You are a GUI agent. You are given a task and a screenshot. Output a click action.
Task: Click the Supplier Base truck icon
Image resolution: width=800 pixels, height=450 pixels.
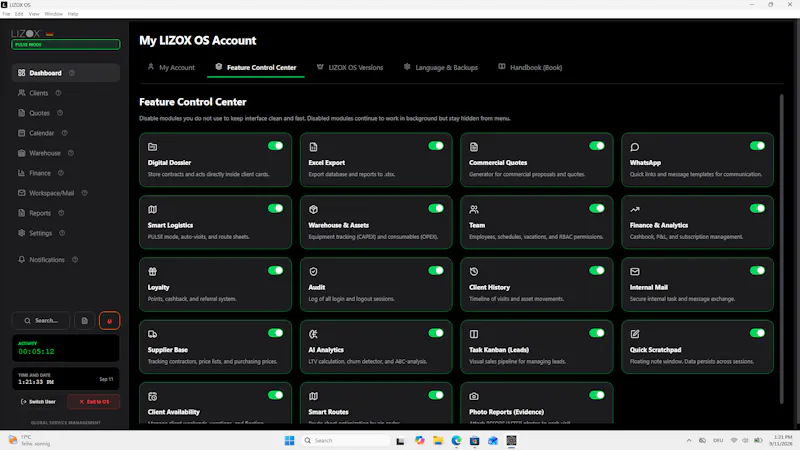(x=153, y=334)
